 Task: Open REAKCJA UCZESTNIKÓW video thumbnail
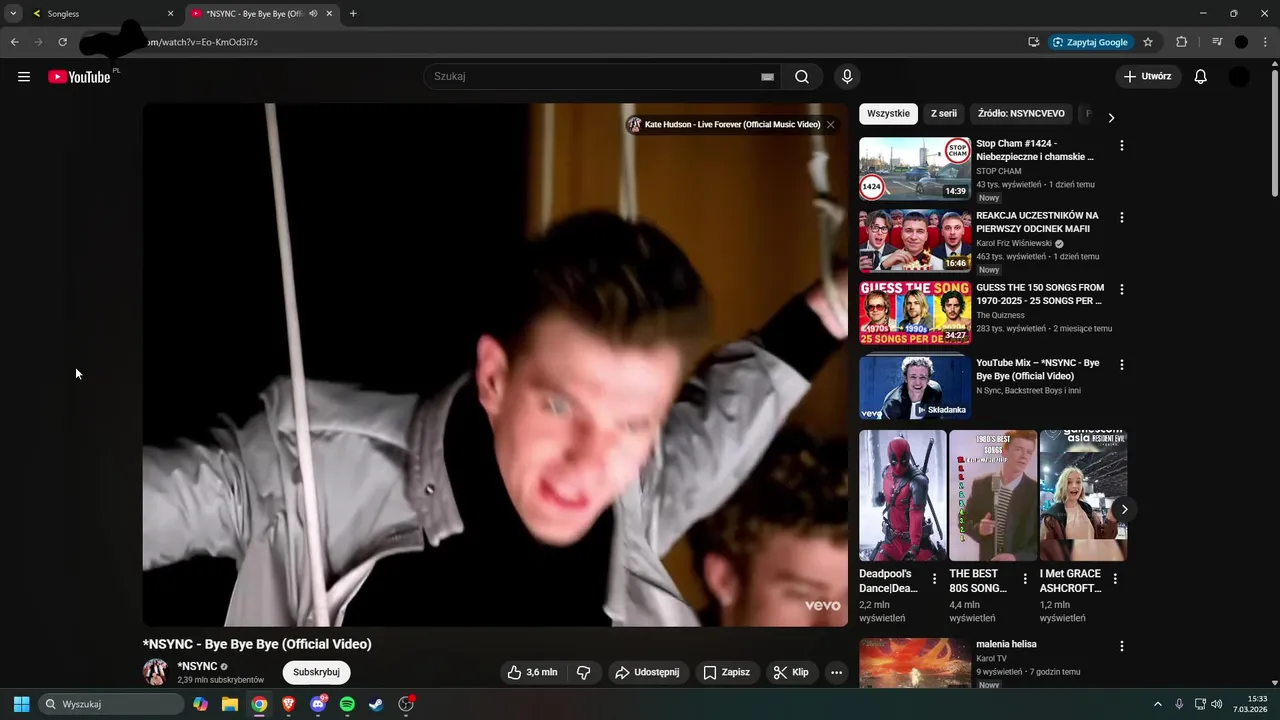coord(915,241)
